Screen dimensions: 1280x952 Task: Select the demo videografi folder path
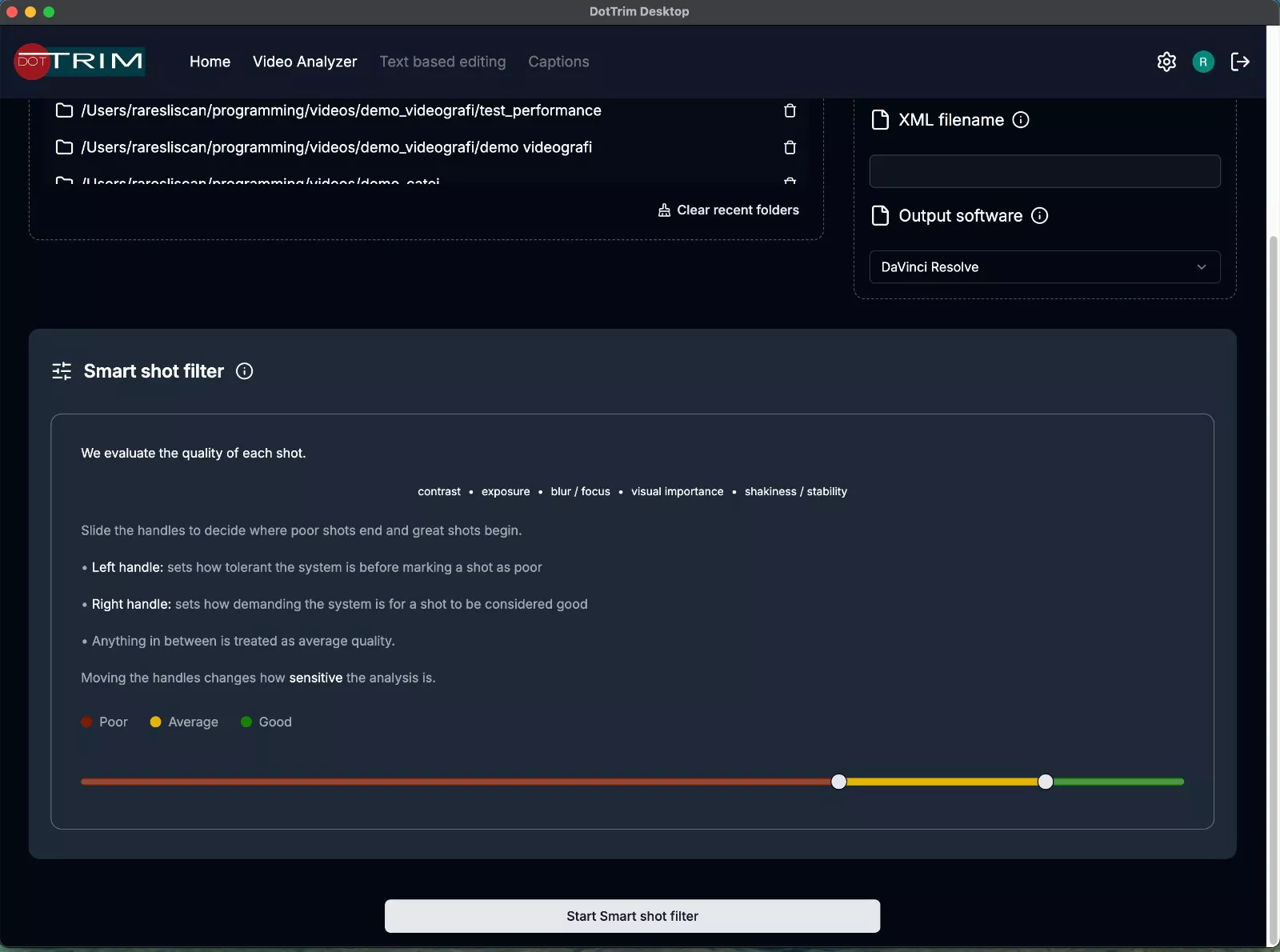pos(336,147)
